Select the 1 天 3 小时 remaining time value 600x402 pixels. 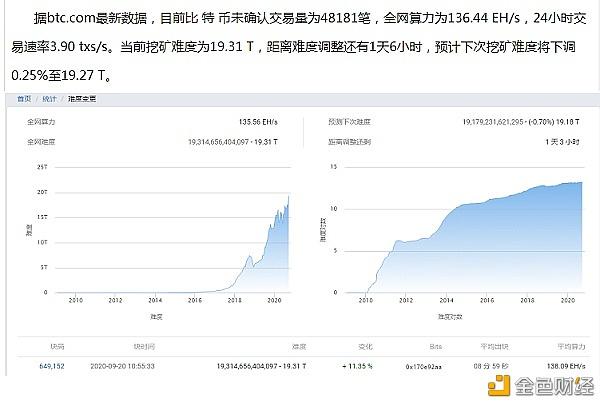(x=562, y=142)
